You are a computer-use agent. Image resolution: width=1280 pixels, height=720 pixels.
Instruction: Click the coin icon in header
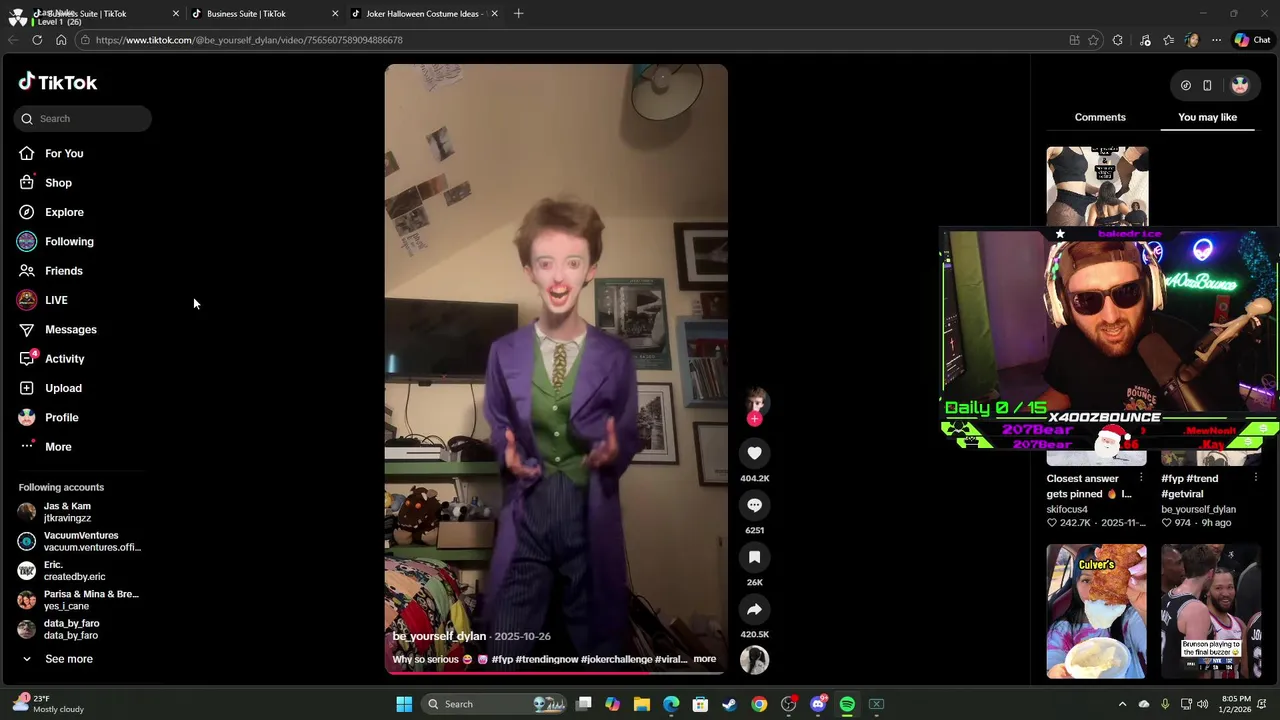coord(1186,86)
